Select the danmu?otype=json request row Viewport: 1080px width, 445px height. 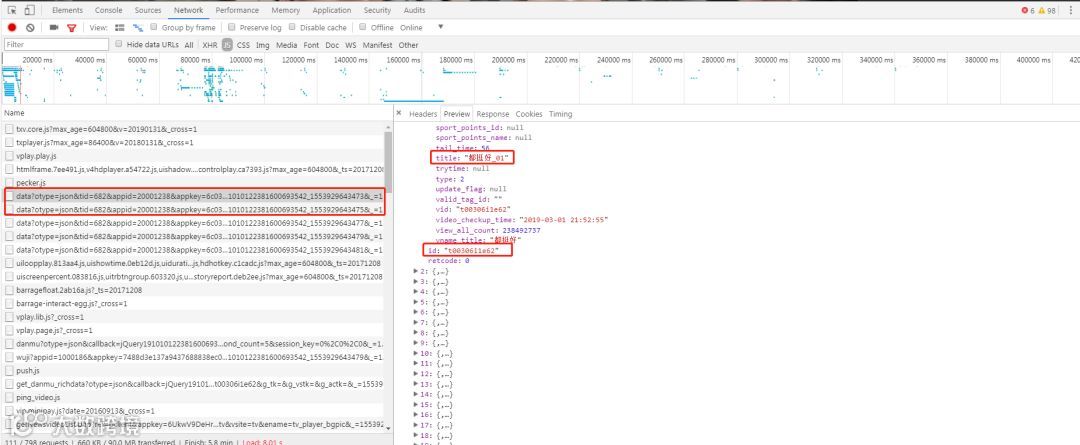coord(194,344)
